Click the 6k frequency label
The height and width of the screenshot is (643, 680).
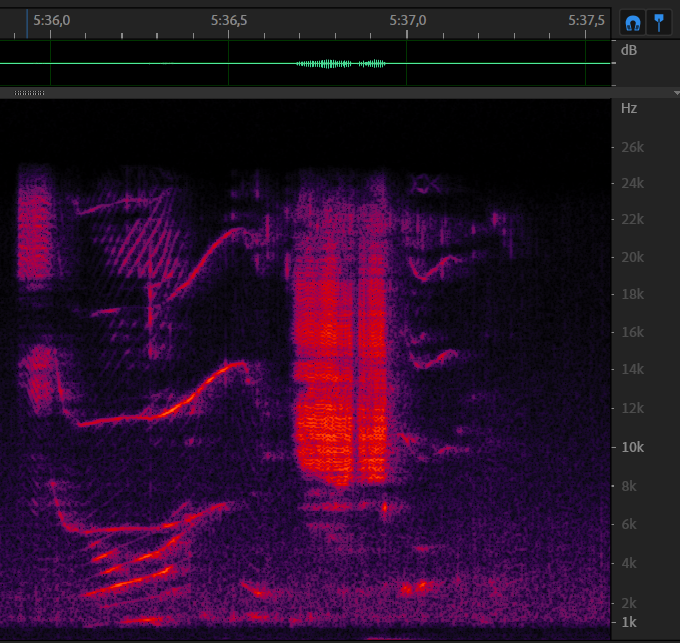(x=629, y=524)
